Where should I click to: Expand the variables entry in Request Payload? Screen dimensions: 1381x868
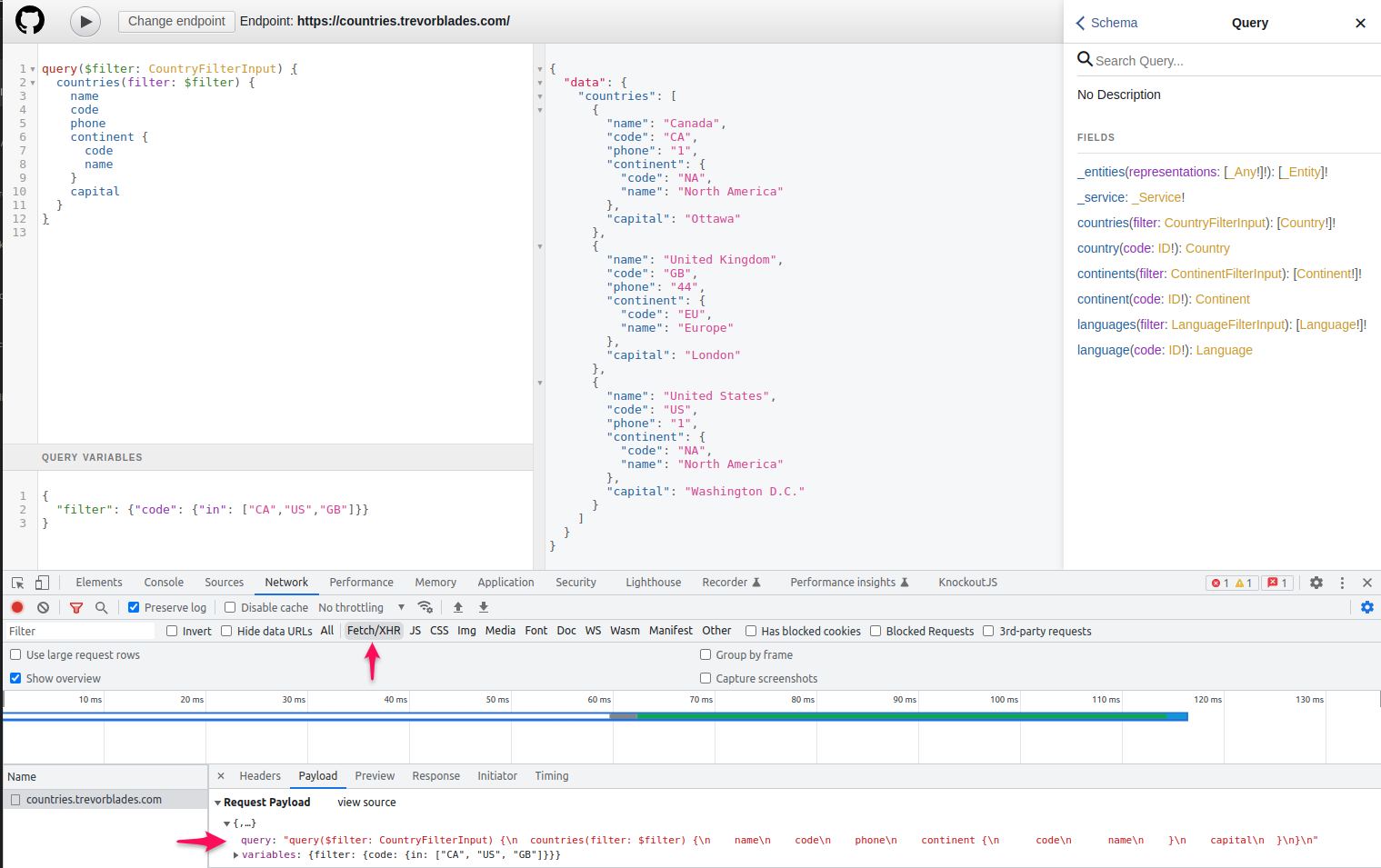pos(235,854)
